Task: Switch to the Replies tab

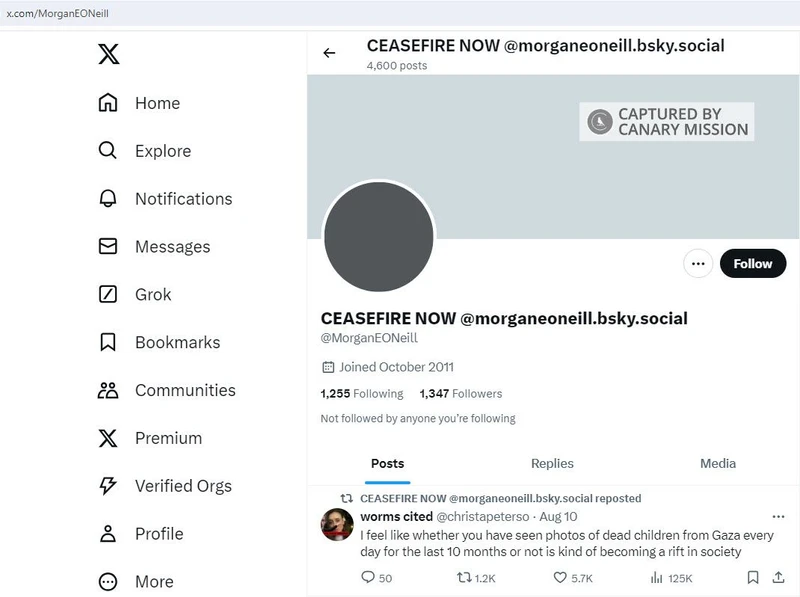Action: [x=552, y=464]
